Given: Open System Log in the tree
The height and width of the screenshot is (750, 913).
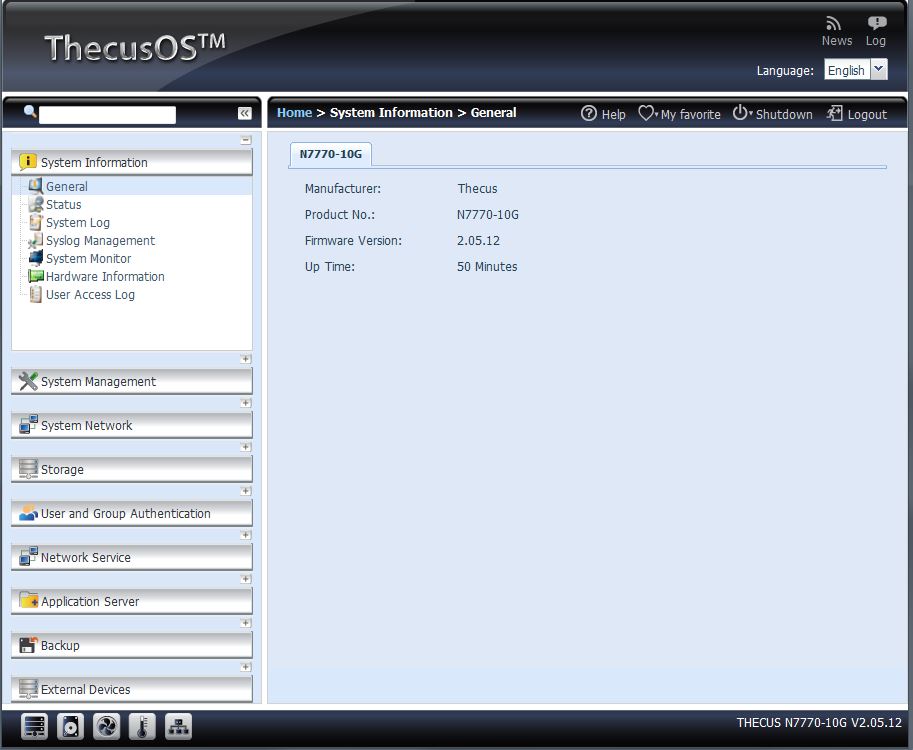Looking at the screenshot, I should point(77,222).
